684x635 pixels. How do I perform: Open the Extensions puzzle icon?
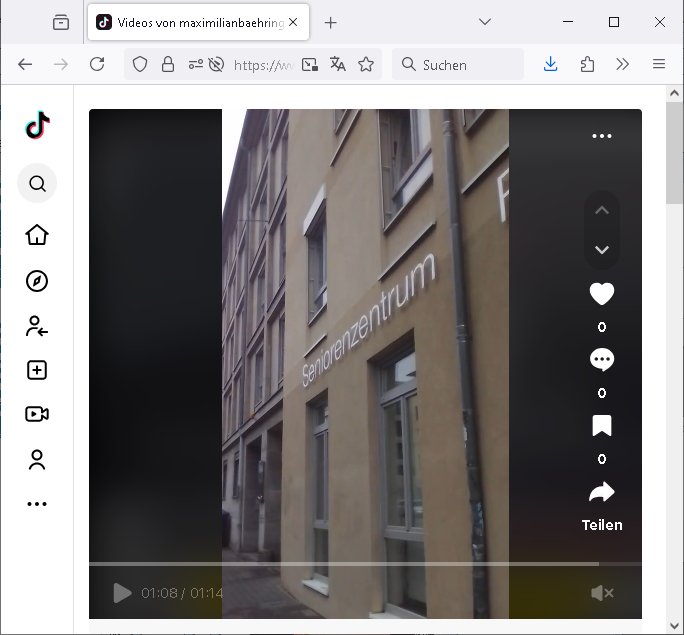pyautogui.click(x=587, y=65)
